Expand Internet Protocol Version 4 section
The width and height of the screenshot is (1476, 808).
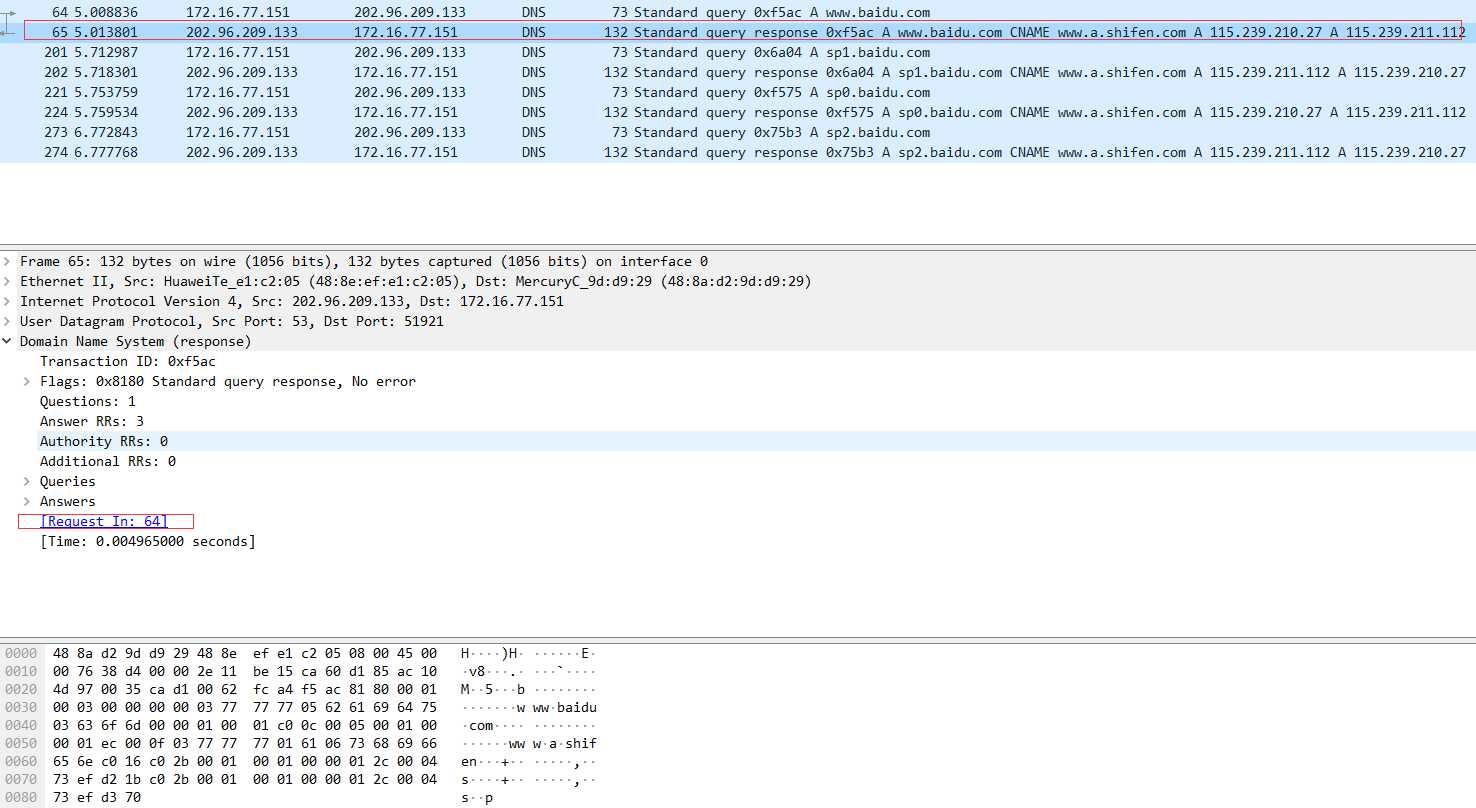(8, 301)
